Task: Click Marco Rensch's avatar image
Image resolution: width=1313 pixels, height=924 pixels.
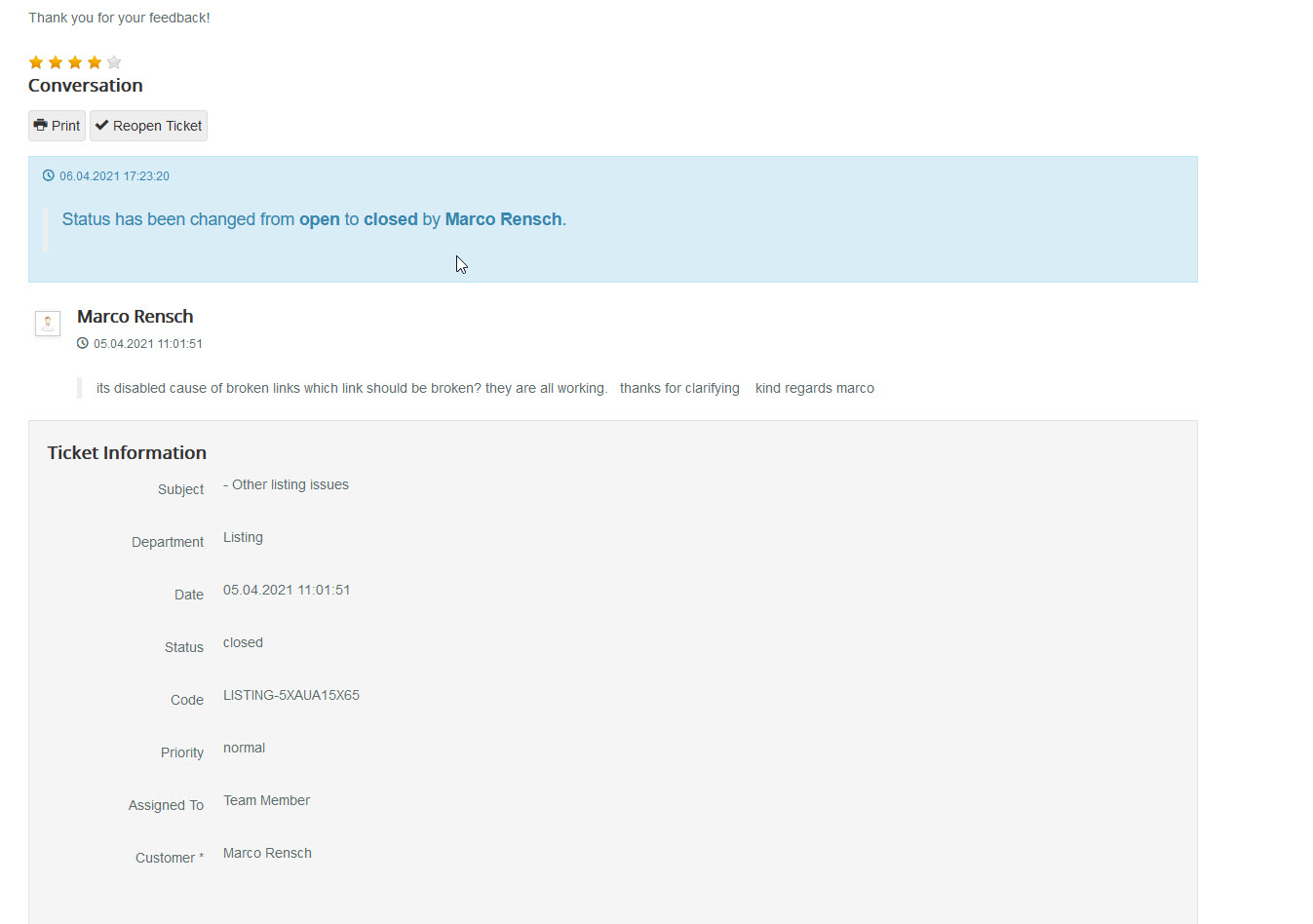Action: (47, 323)
